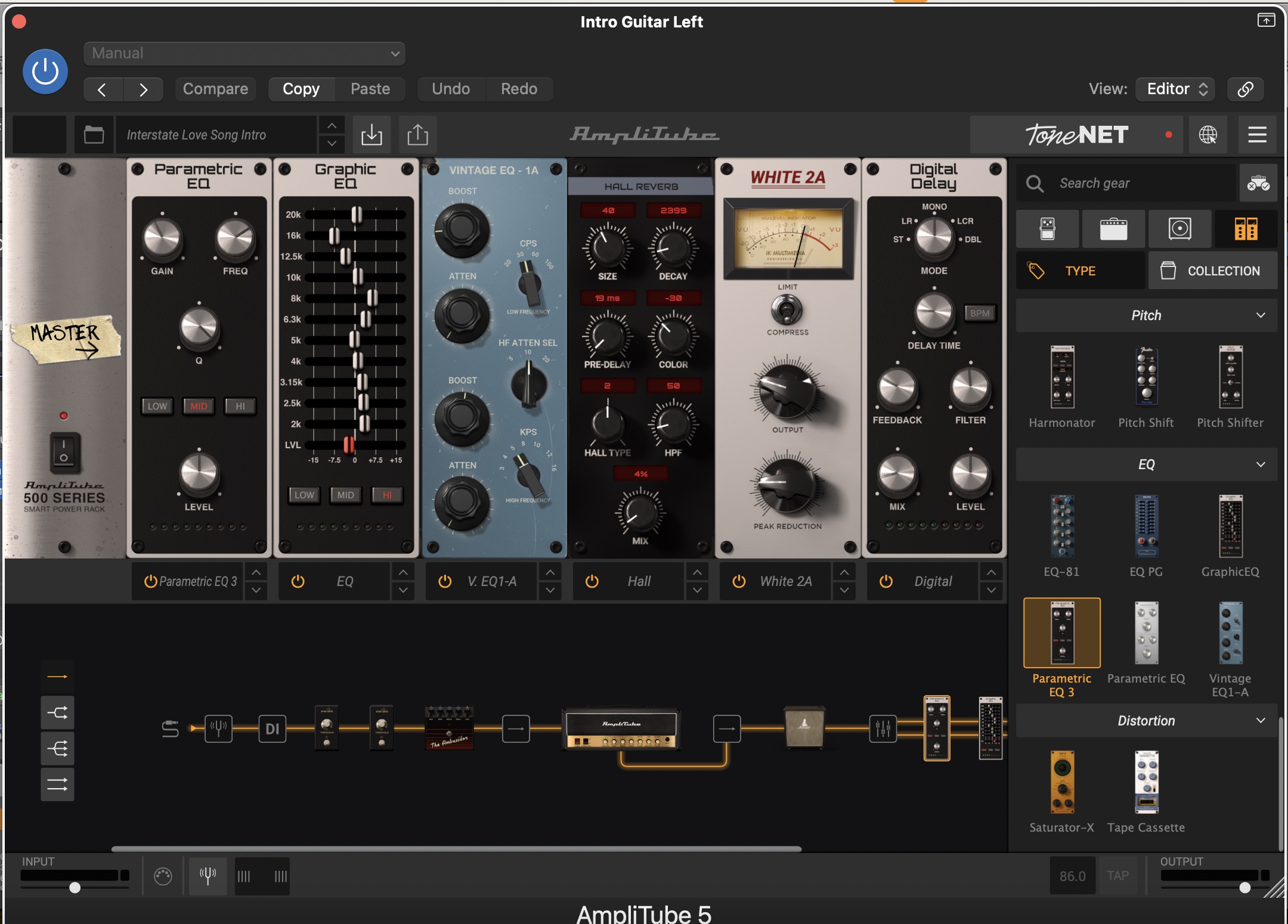The width and height of the screenshot is (1288, 924).
Task: Click Hall slot down arrow
Action: point(697,590)
